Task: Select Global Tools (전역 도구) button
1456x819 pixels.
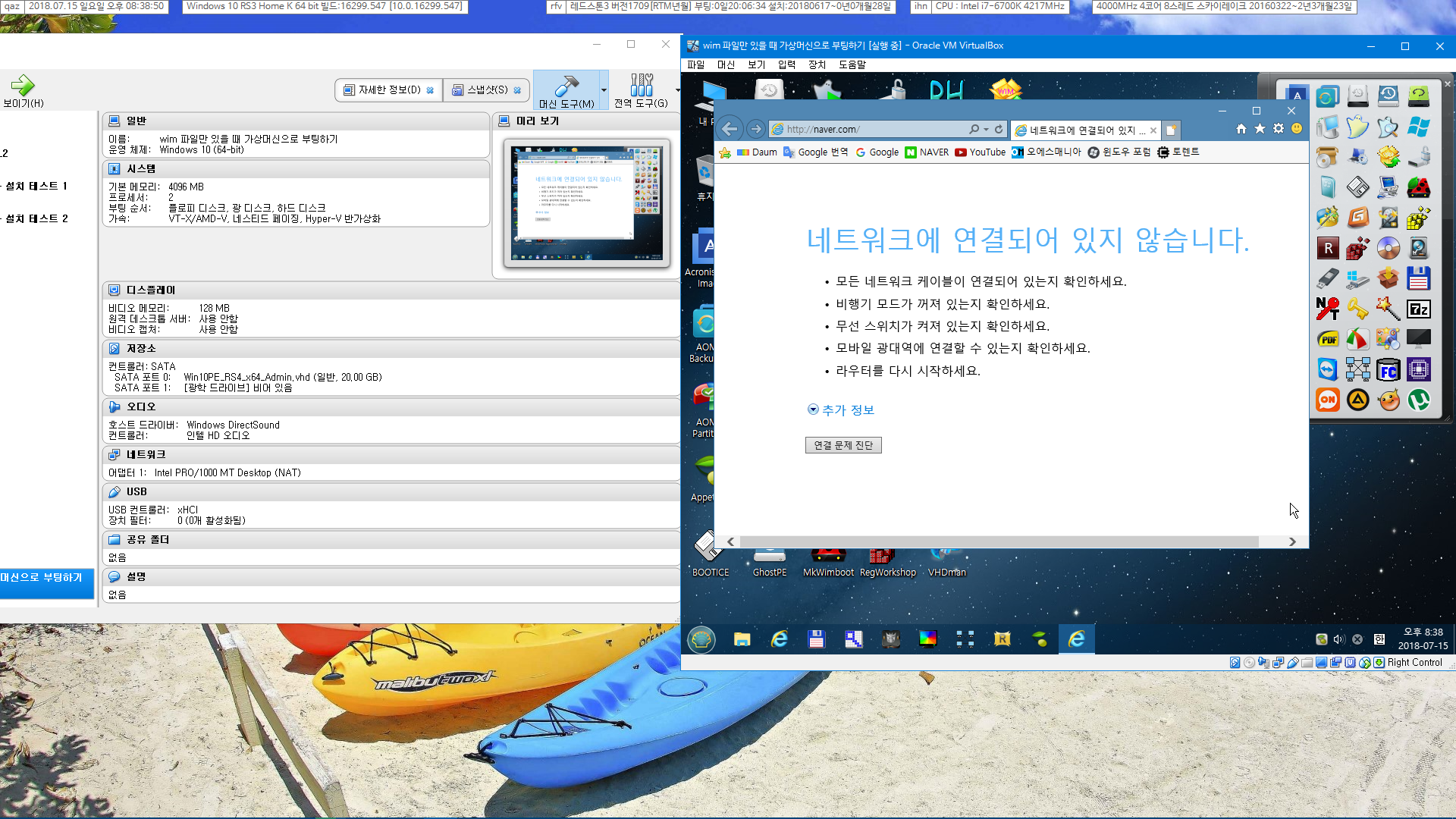Action: click(x=641, y=90)
